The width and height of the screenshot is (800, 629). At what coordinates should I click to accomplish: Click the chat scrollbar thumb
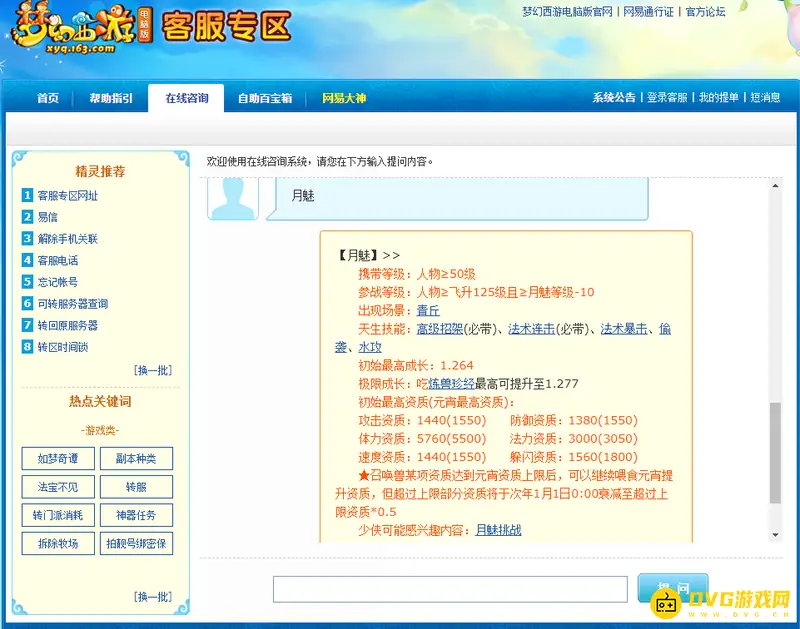[x=775, y=452]
